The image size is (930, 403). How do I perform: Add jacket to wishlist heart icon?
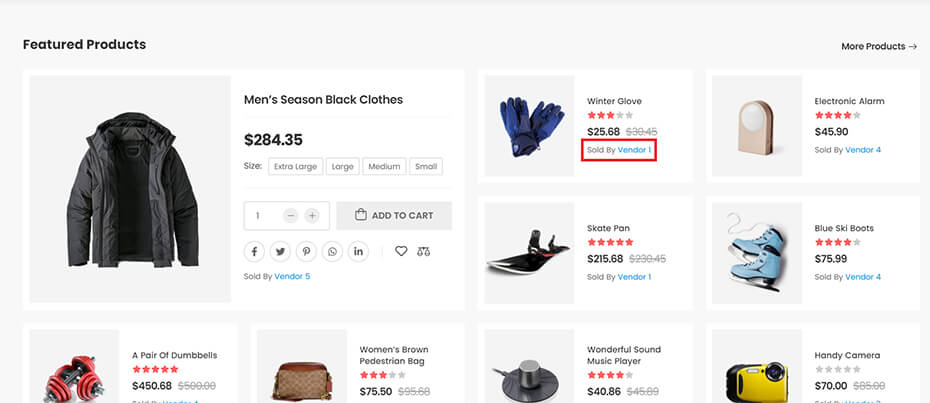click(401, 251)
